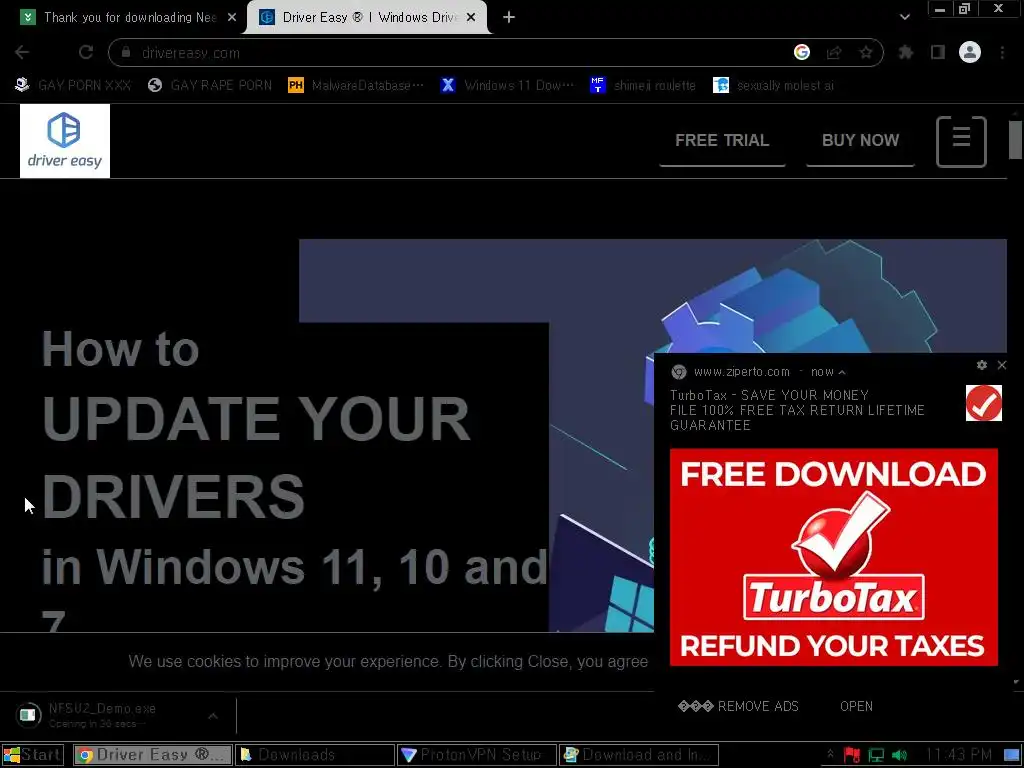The image size is (1024, 768).
Task: Click the page vertical scrollbar thumb
Action: pyautogui.click(x=1016, y=139)
